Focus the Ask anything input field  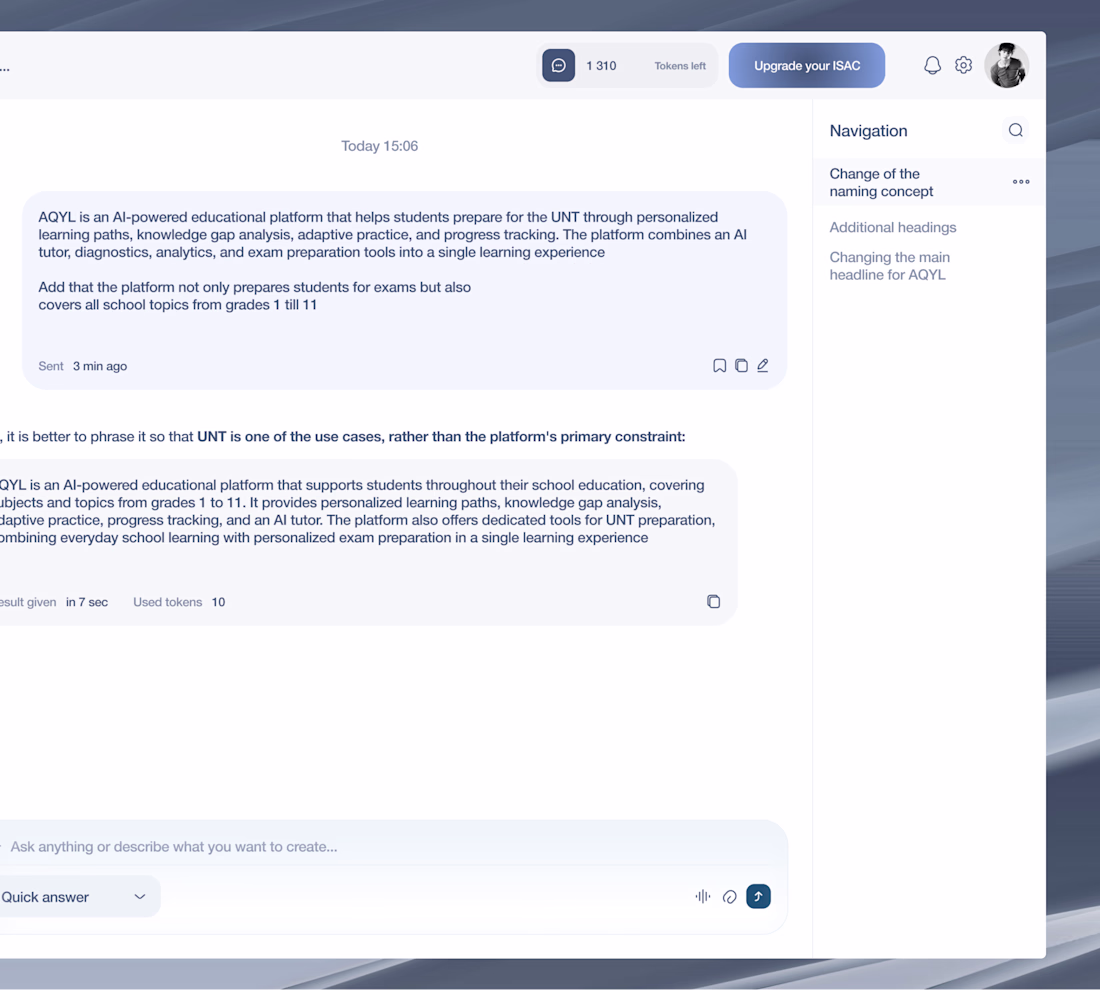click(393, 846)
